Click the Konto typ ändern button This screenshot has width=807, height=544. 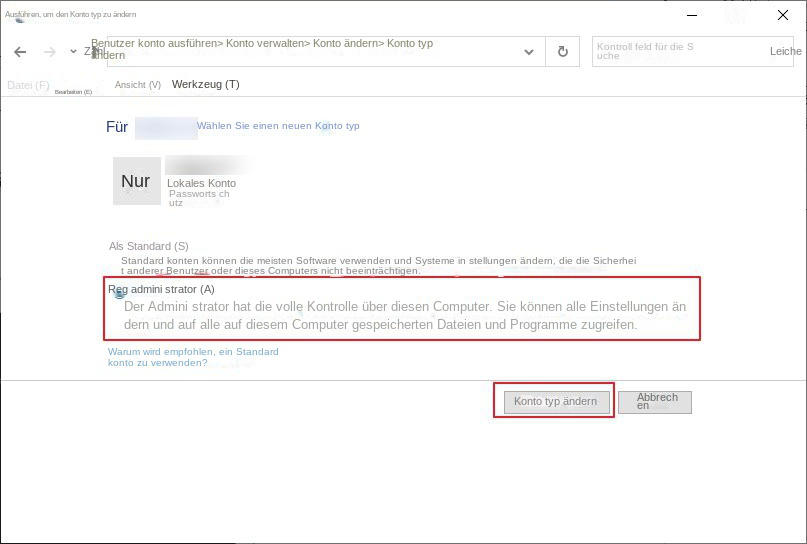click(x=556, y=401)
